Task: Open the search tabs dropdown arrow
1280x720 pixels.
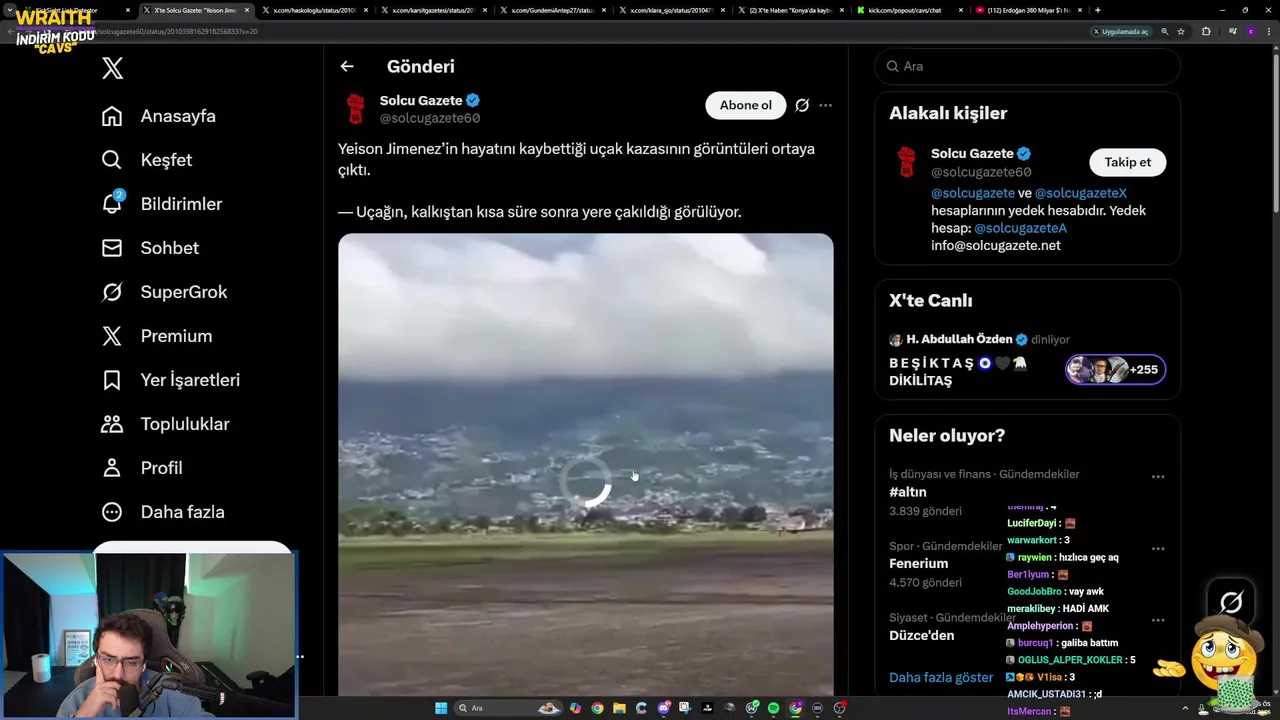Action: pyautogui.click(x=9, y=10)
